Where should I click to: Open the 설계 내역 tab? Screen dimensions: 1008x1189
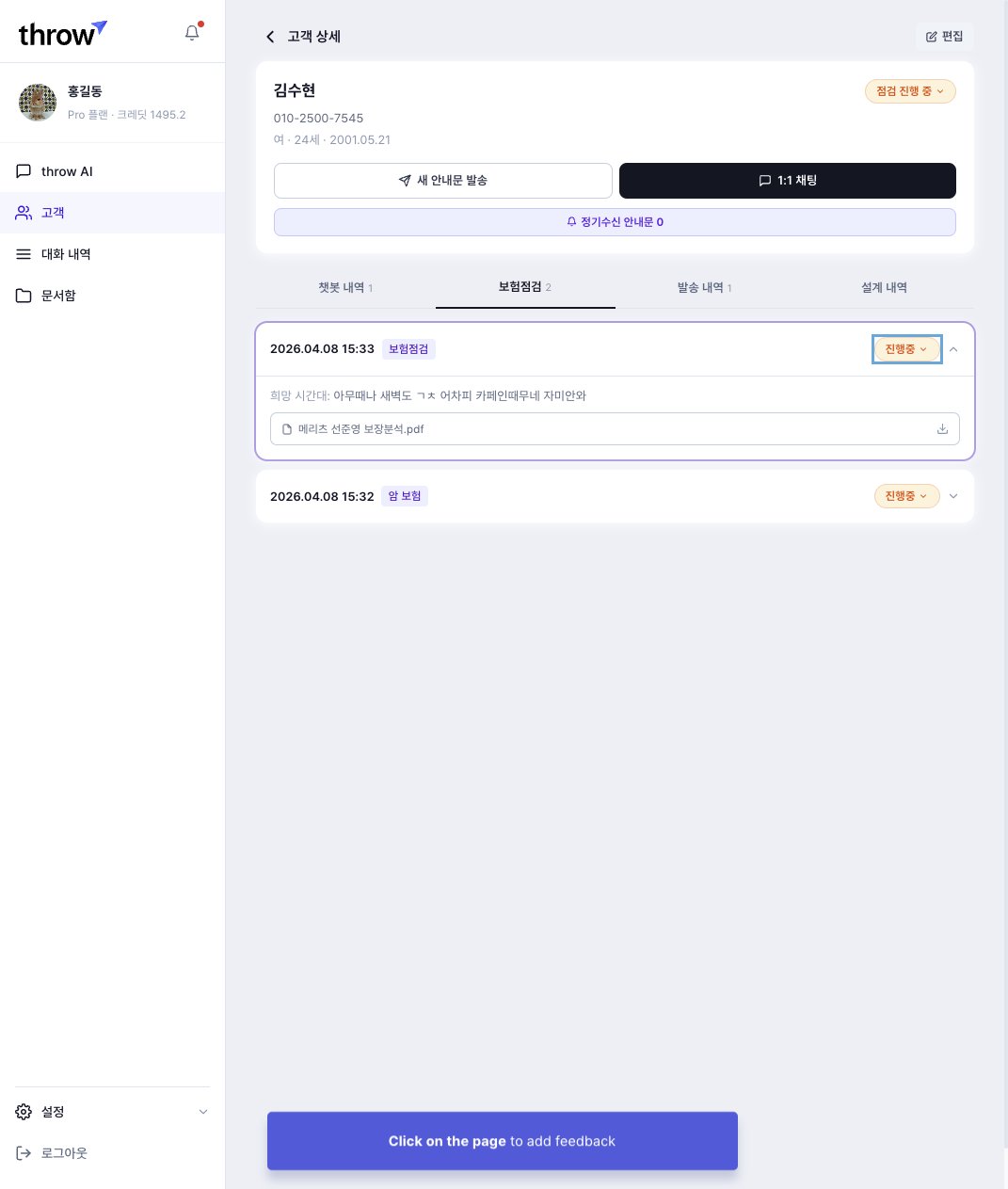[884, 288]
